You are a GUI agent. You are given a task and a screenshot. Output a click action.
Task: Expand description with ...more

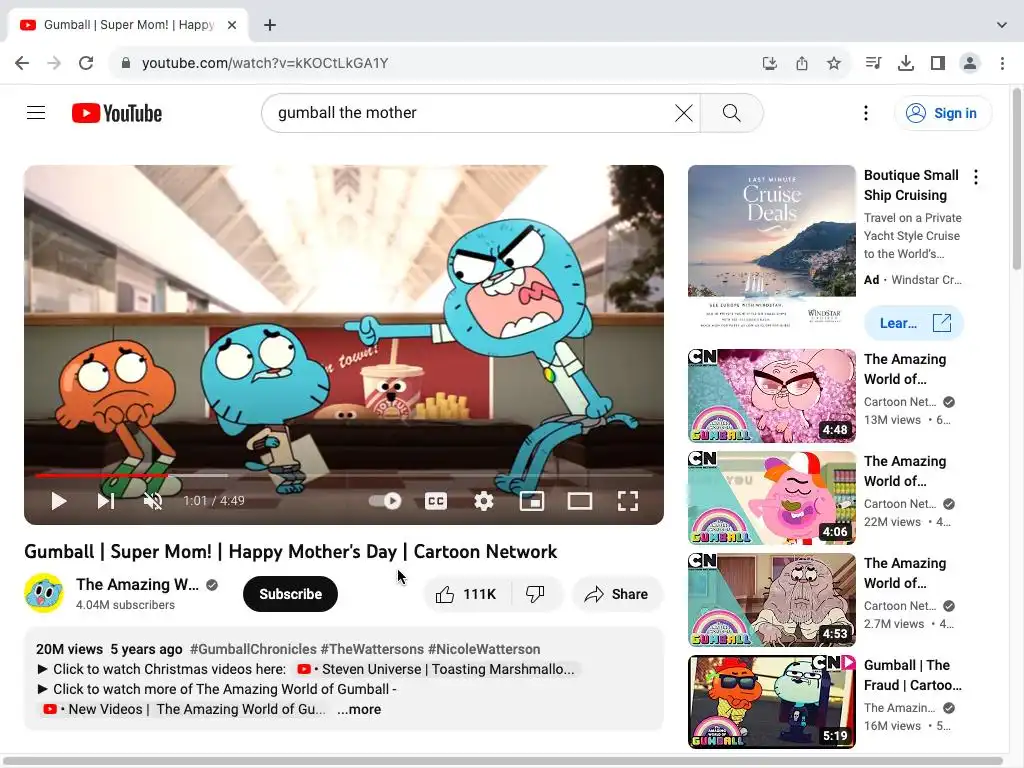tap(359, 709)
